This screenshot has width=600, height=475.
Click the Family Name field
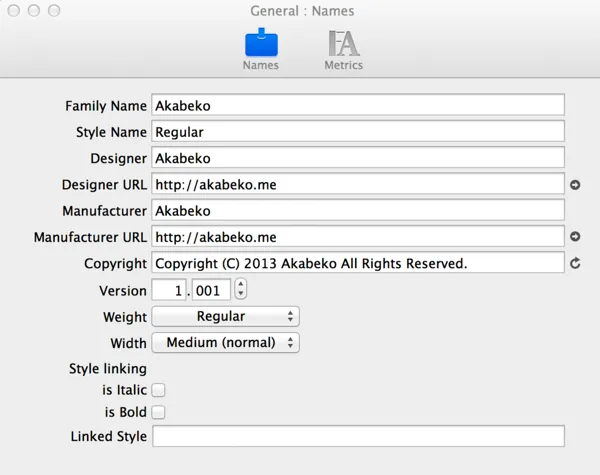point(357,105)
